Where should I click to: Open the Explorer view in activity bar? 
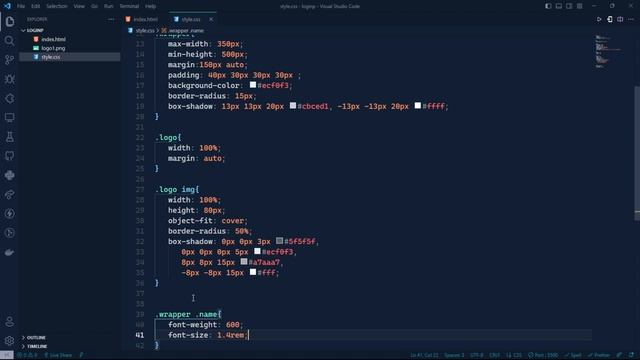point(10,21)
